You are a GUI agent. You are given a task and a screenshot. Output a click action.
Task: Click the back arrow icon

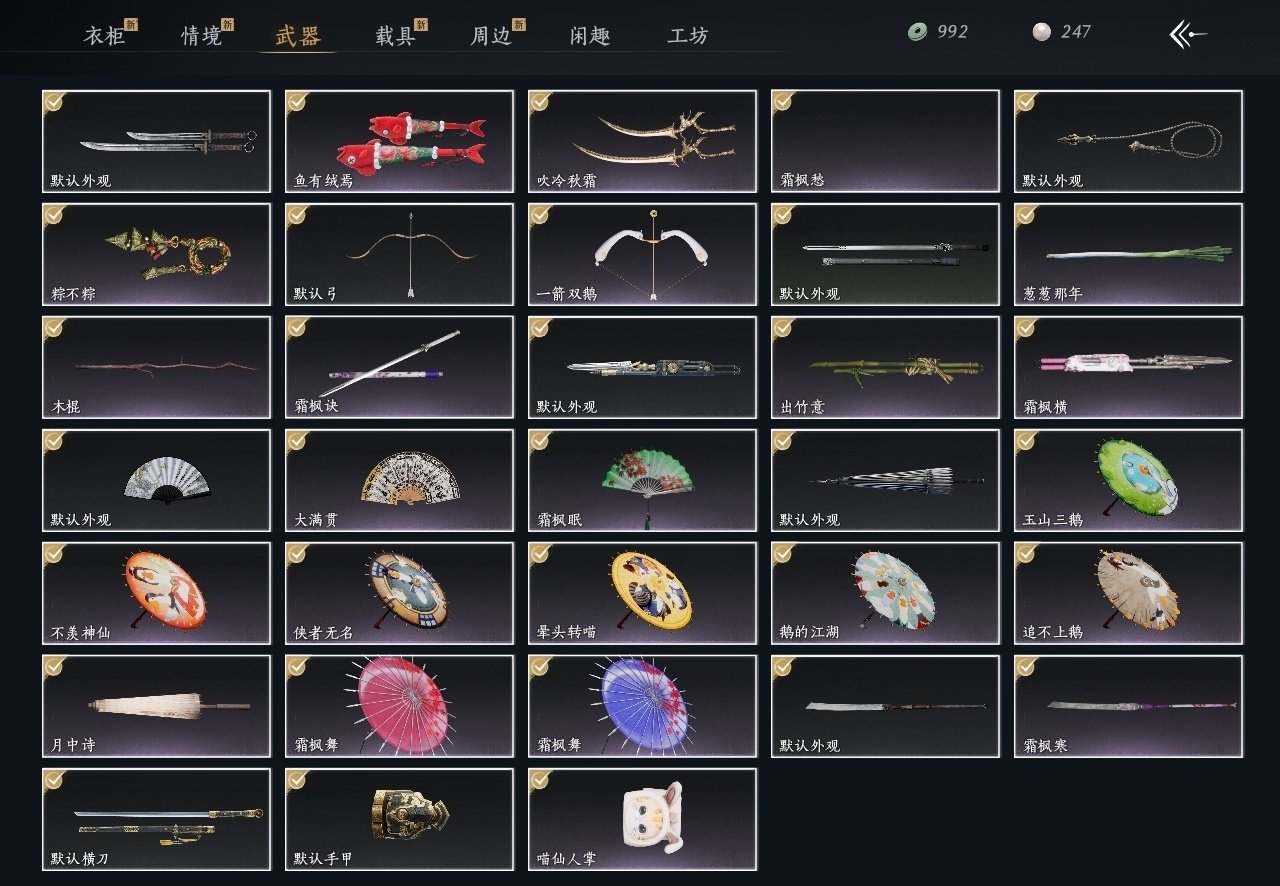pyautogui.click(x=1187, y=34)
